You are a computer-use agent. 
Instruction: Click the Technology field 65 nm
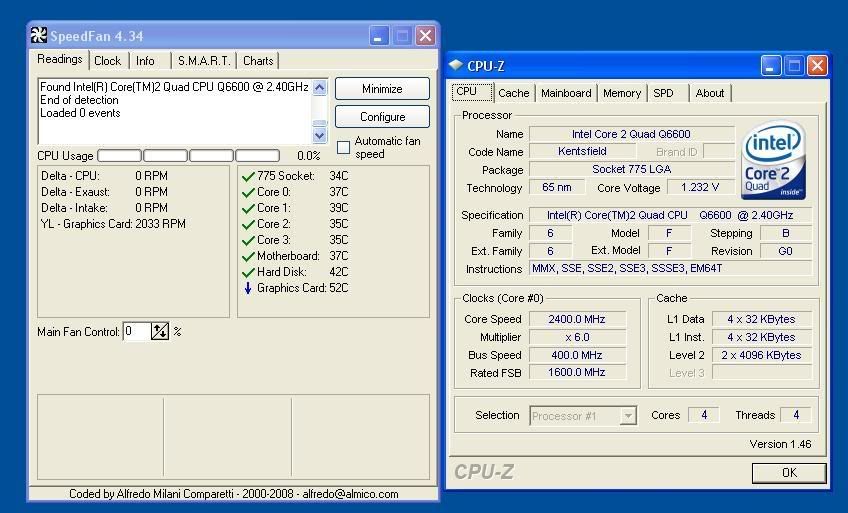click(556, 187)
